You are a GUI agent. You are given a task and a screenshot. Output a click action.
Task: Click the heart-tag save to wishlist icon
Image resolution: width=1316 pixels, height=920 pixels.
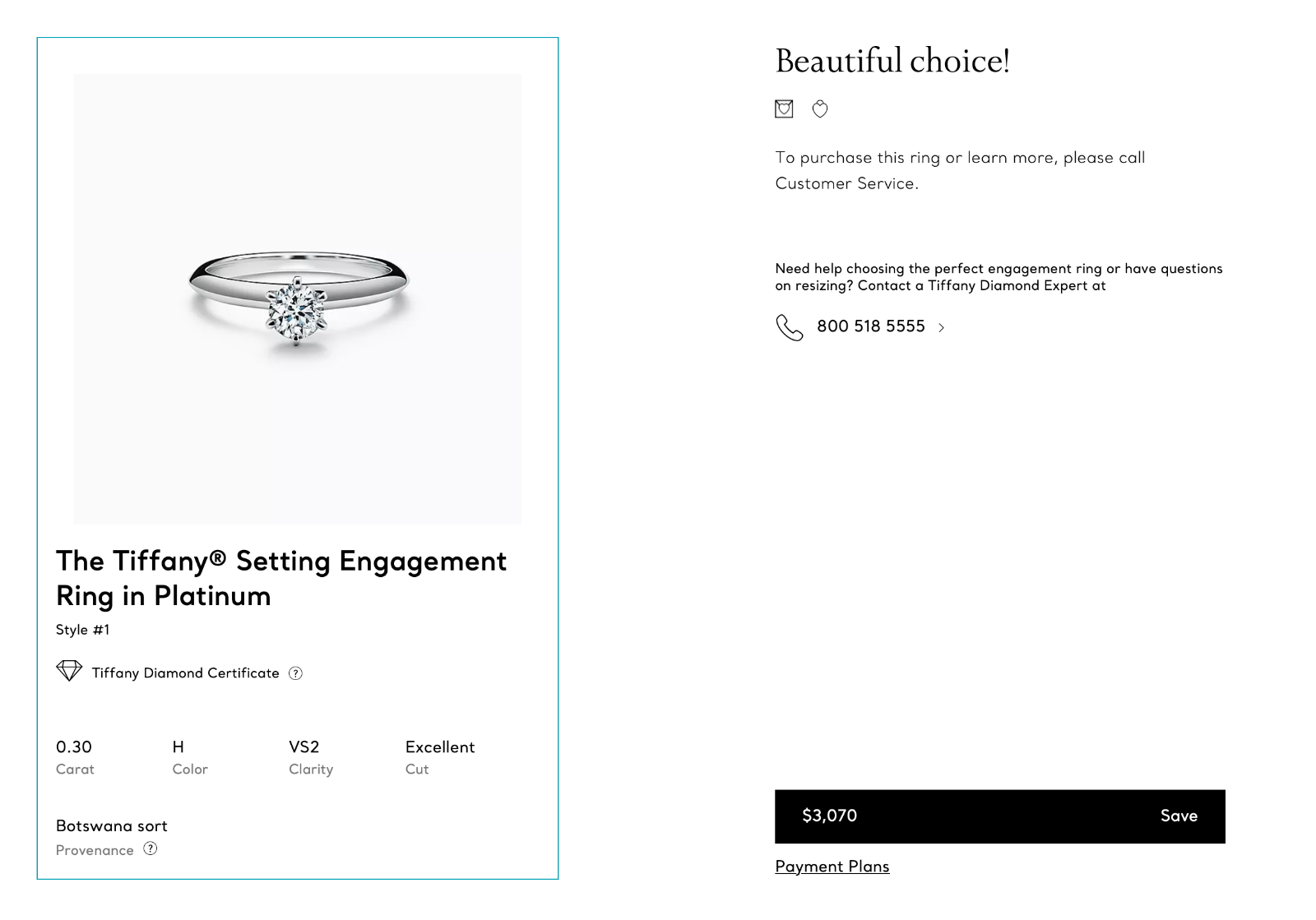coord(820,109)
